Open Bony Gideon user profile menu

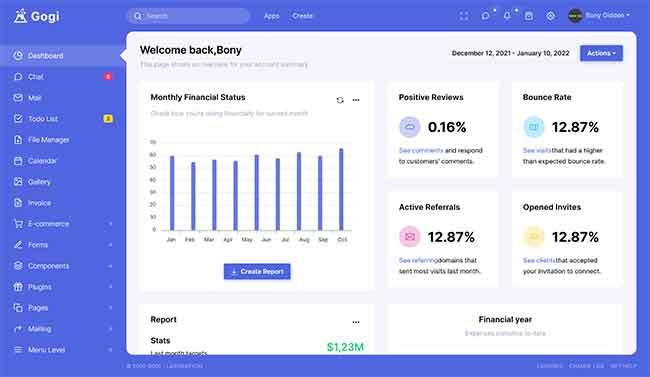tap(599, 16)
